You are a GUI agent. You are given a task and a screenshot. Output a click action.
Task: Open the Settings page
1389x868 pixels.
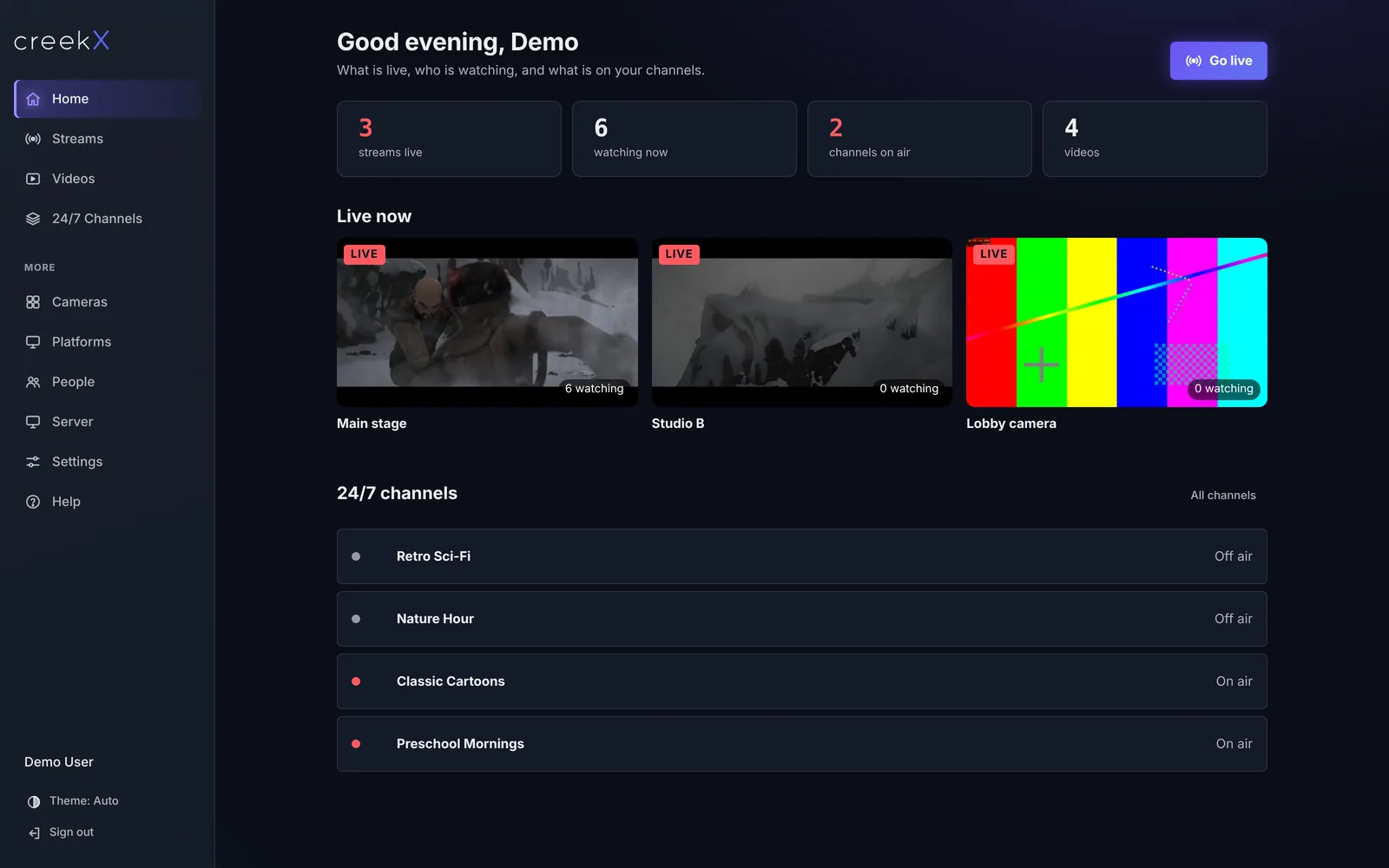77,462
